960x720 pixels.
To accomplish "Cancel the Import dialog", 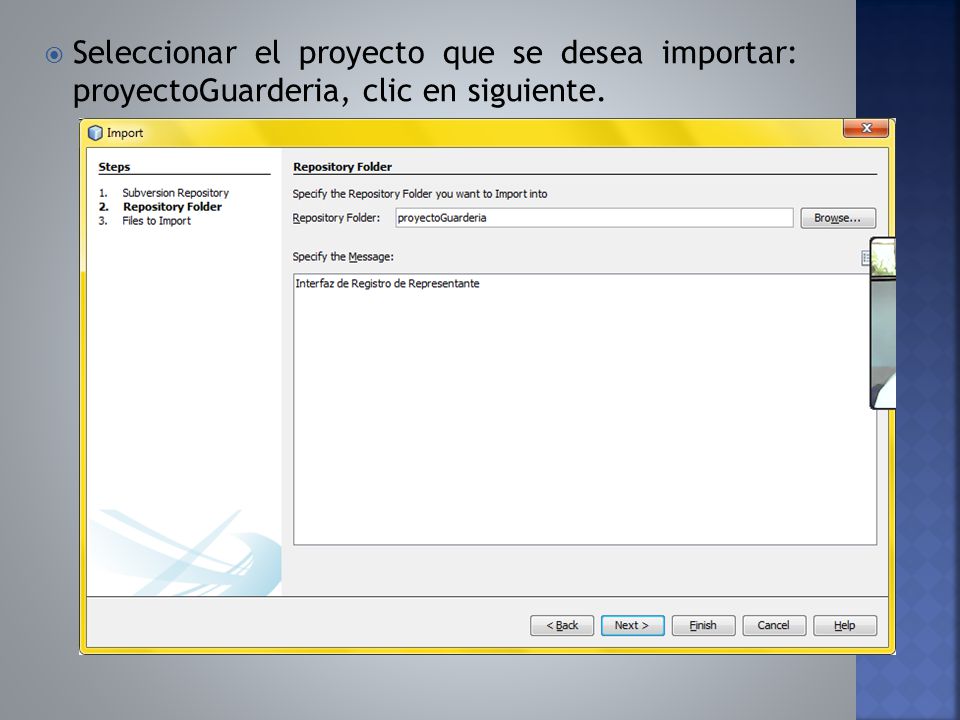I will (774, 625).
